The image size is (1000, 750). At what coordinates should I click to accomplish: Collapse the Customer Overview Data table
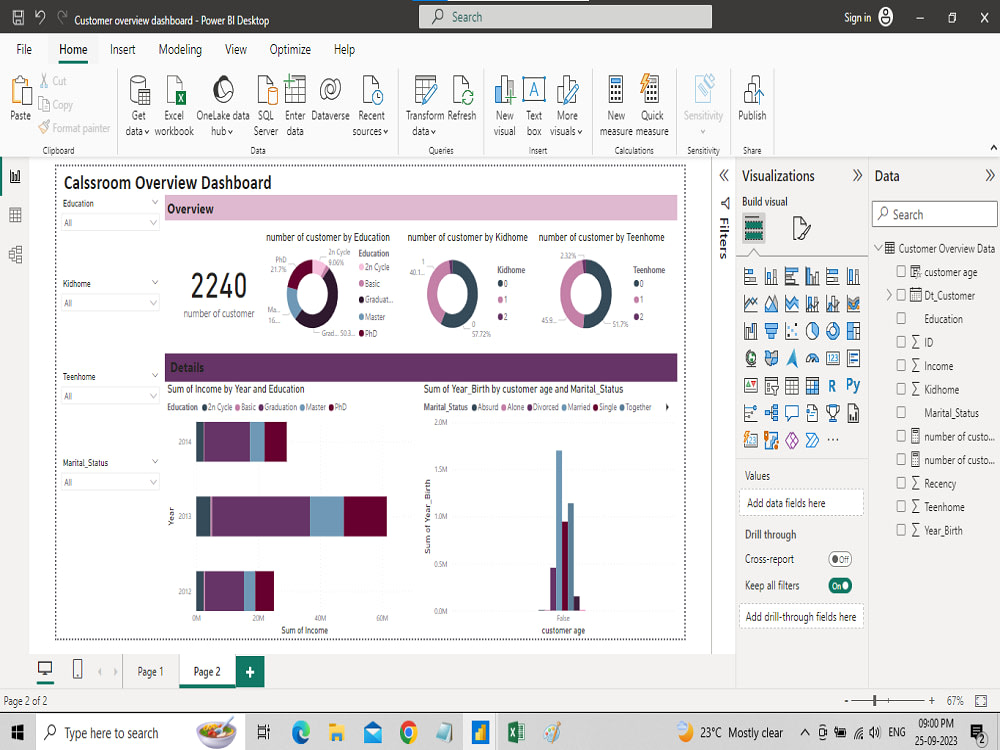click(878, 247)
